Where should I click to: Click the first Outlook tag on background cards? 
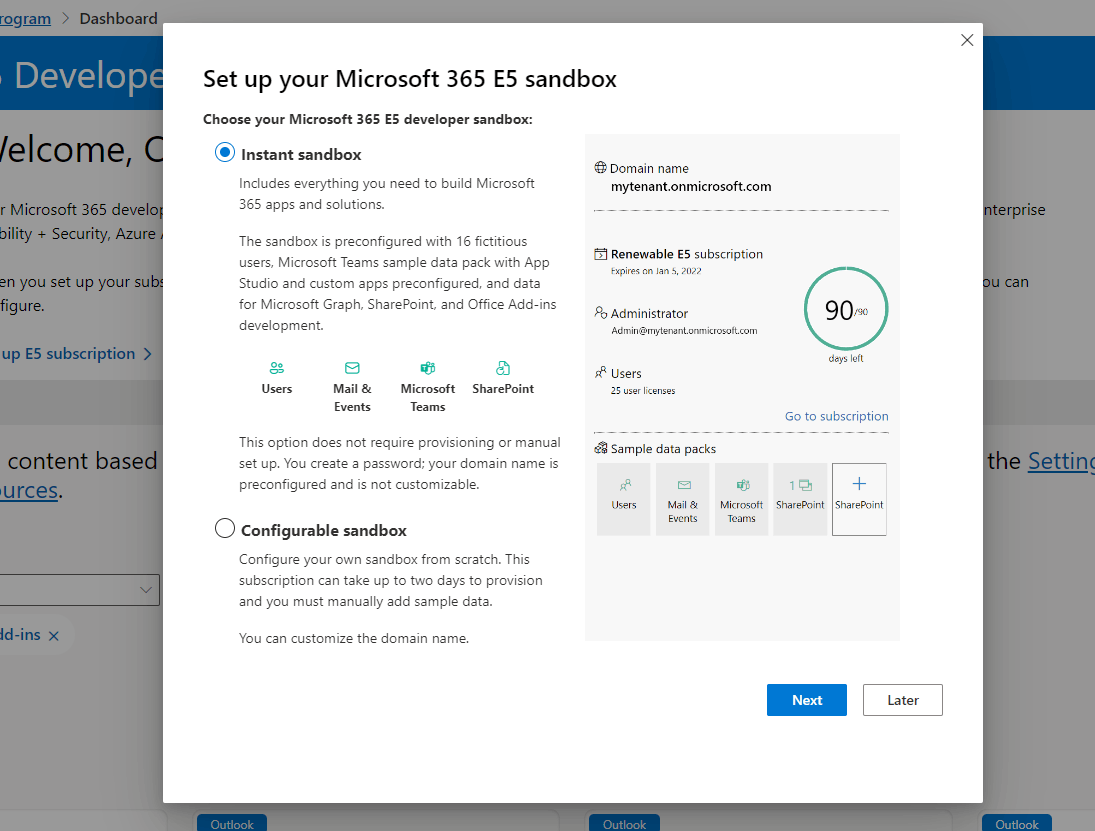tap(232, 823)
